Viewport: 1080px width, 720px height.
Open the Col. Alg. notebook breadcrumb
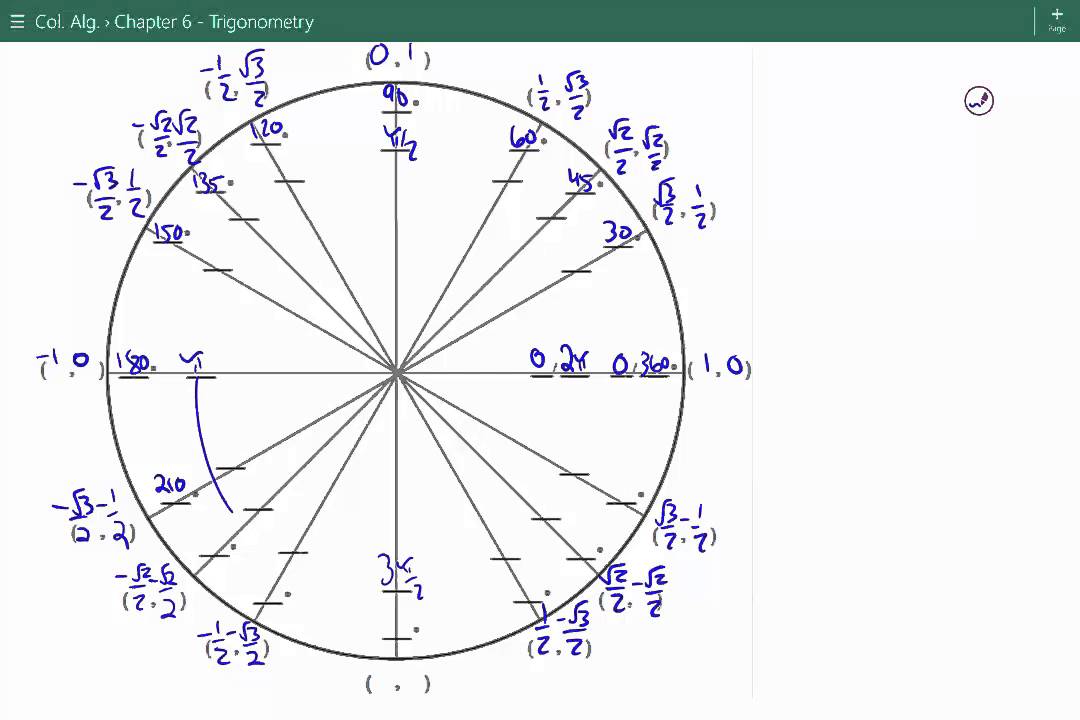[x=67, y=22]
